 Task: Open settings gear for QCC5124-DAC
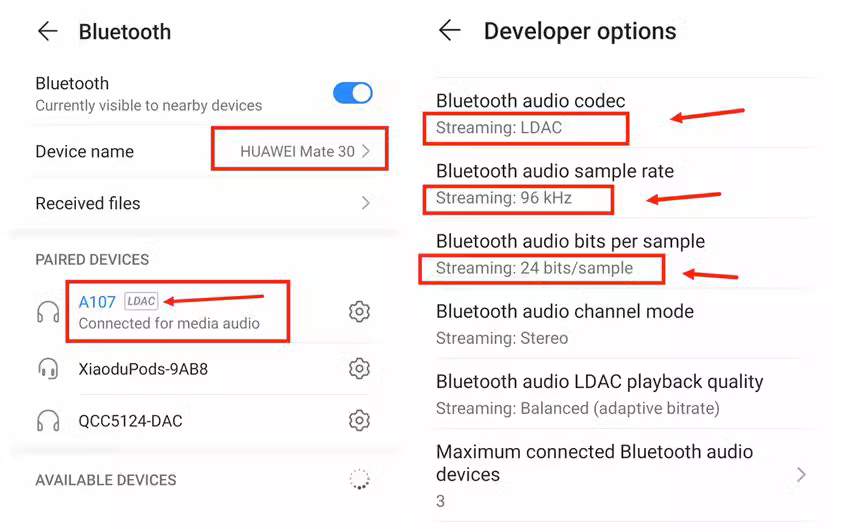click(x=359, y=420)
